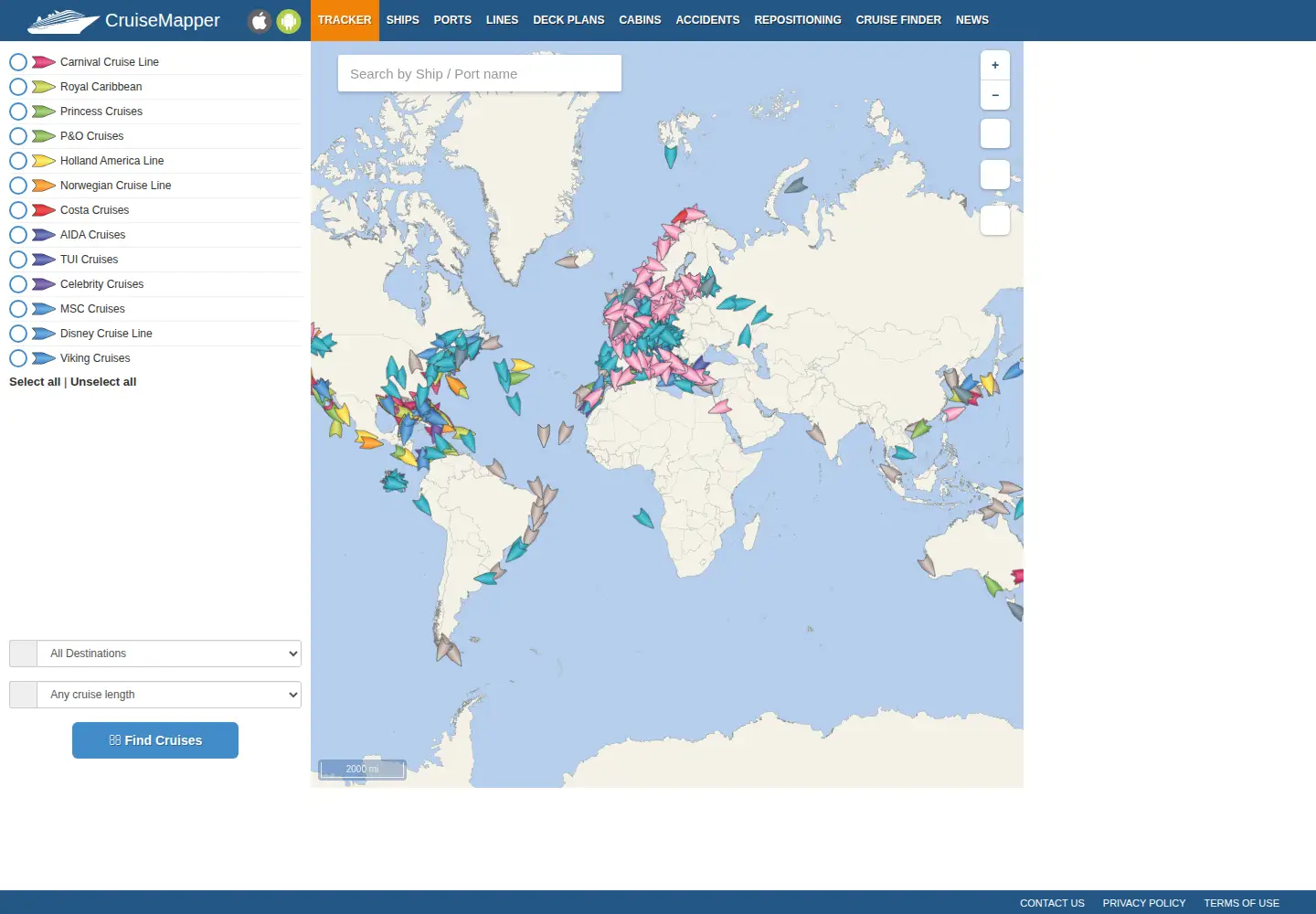The image size is (1316, 914).
Task: Click the third blank map control button
Action: point(995,220)
